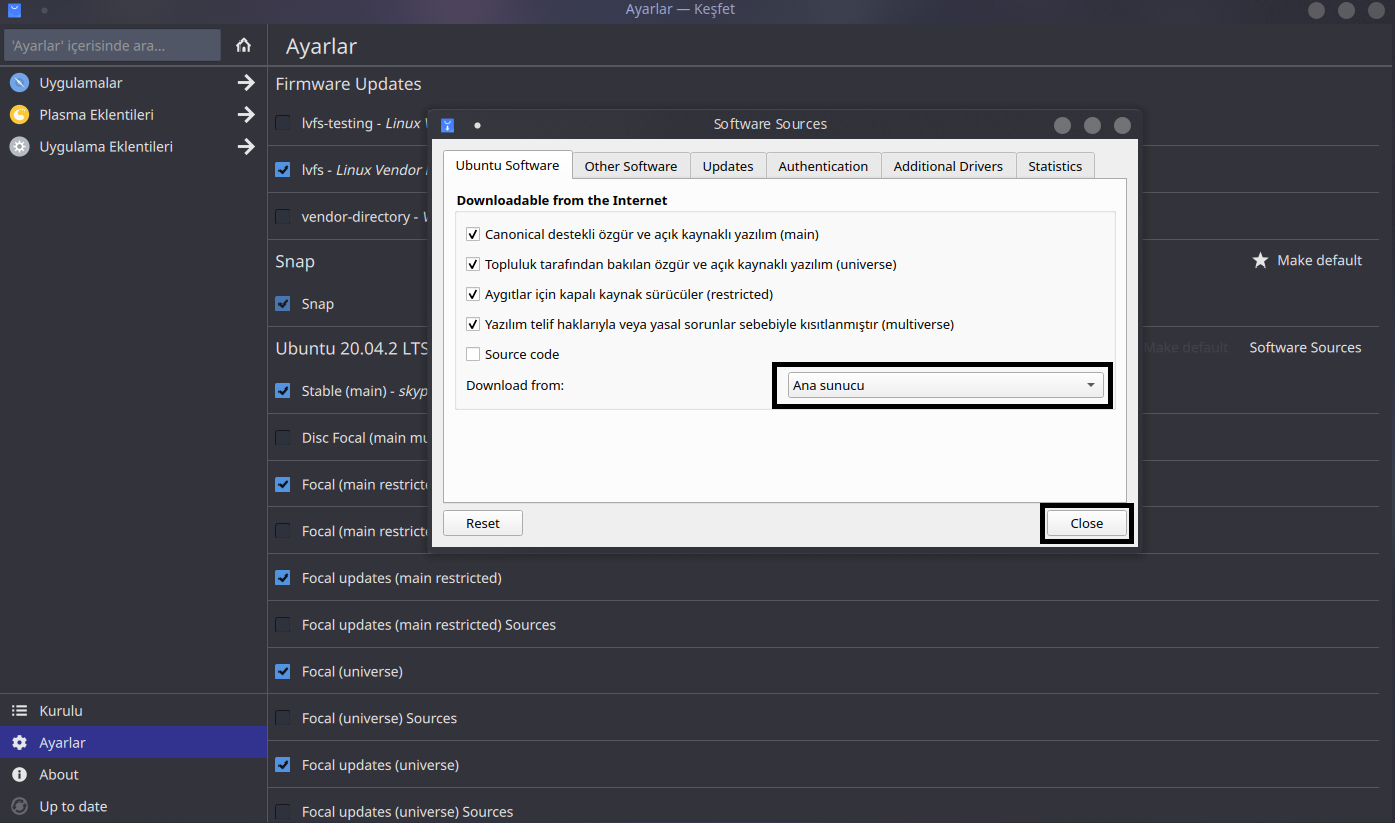Click Software Sources button in Ubuntu section

pos(1305,347)
